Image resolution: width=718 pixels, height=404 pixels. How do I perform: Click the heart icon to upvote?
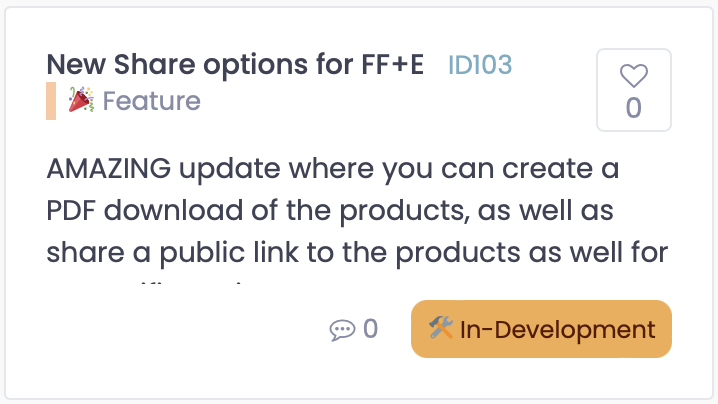tap(634, 76)
